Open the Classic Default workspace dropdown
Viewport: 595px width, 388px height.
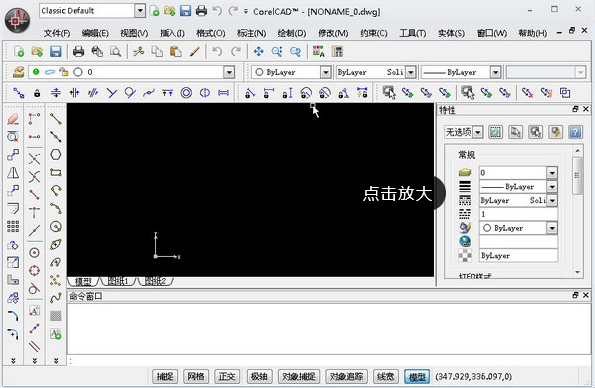coord(140,11)
